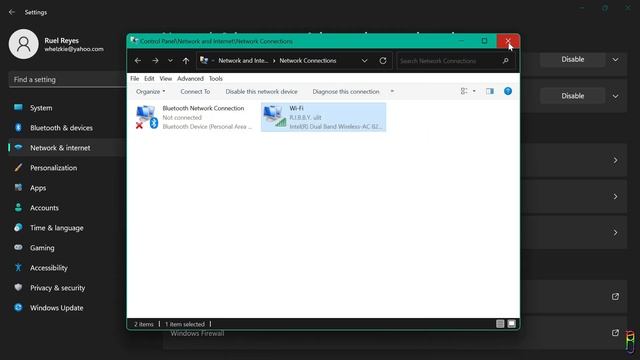Open the File menu

tap(135, 78)
